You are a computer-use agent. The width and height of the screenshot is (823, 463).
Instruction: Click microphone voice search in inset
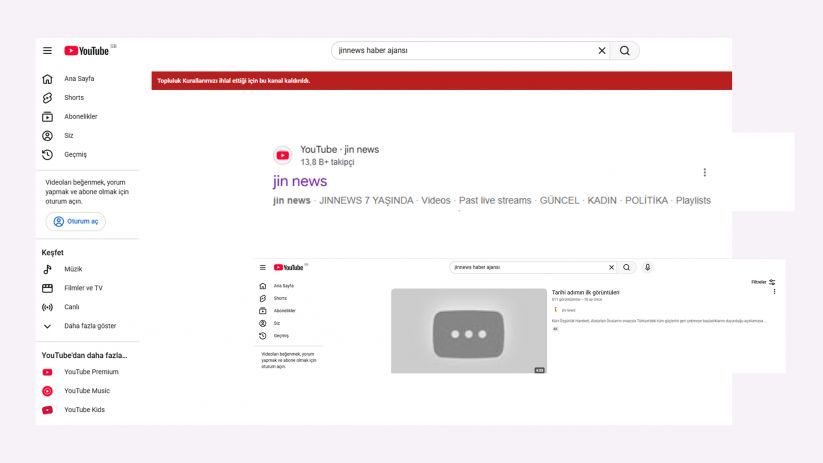648,267
